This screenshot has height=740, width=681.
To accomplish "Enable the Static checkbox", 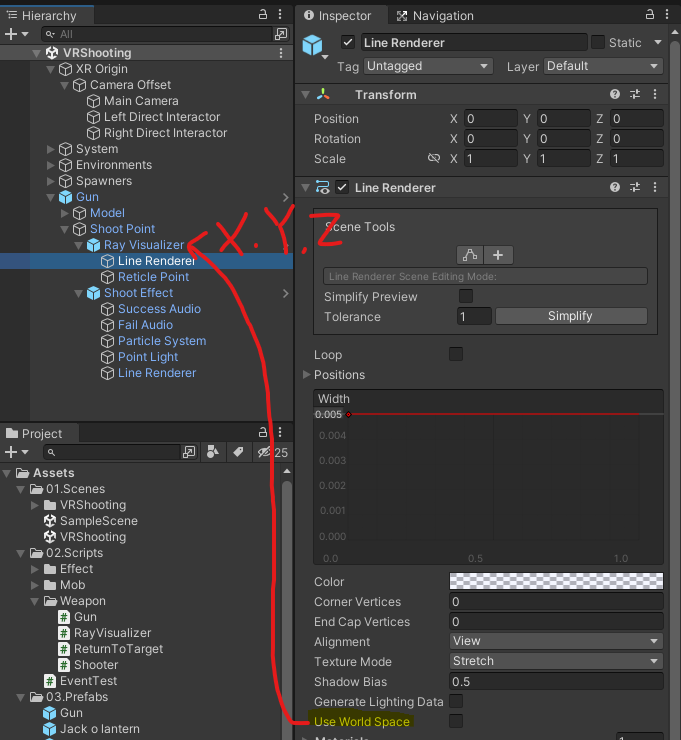I will pos(598,42).
